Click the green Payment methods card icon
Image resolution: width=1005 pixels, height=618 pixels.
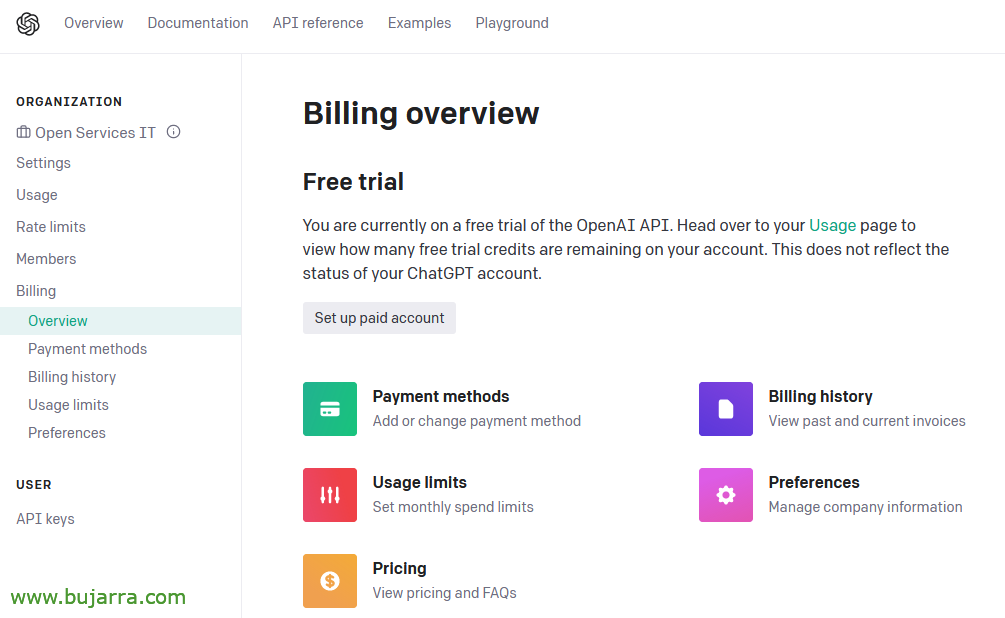coord(329,409)
